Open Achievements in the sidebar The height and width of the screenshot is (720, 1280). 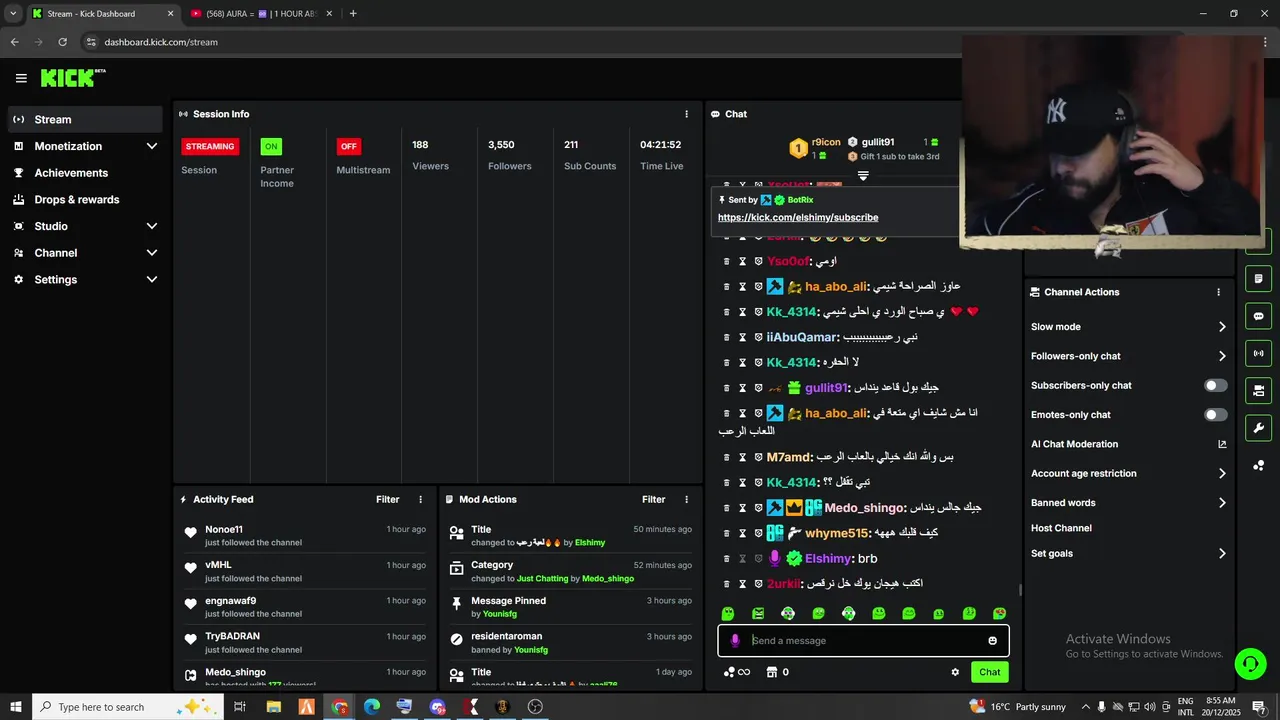tap(85, 173)
